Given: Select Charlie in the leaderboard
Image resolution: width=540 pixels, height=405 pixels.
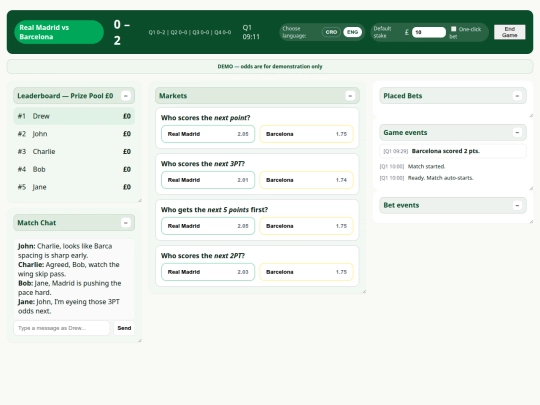Looking at the screenshot, I should pyautogui.click(x=74, y=152).
